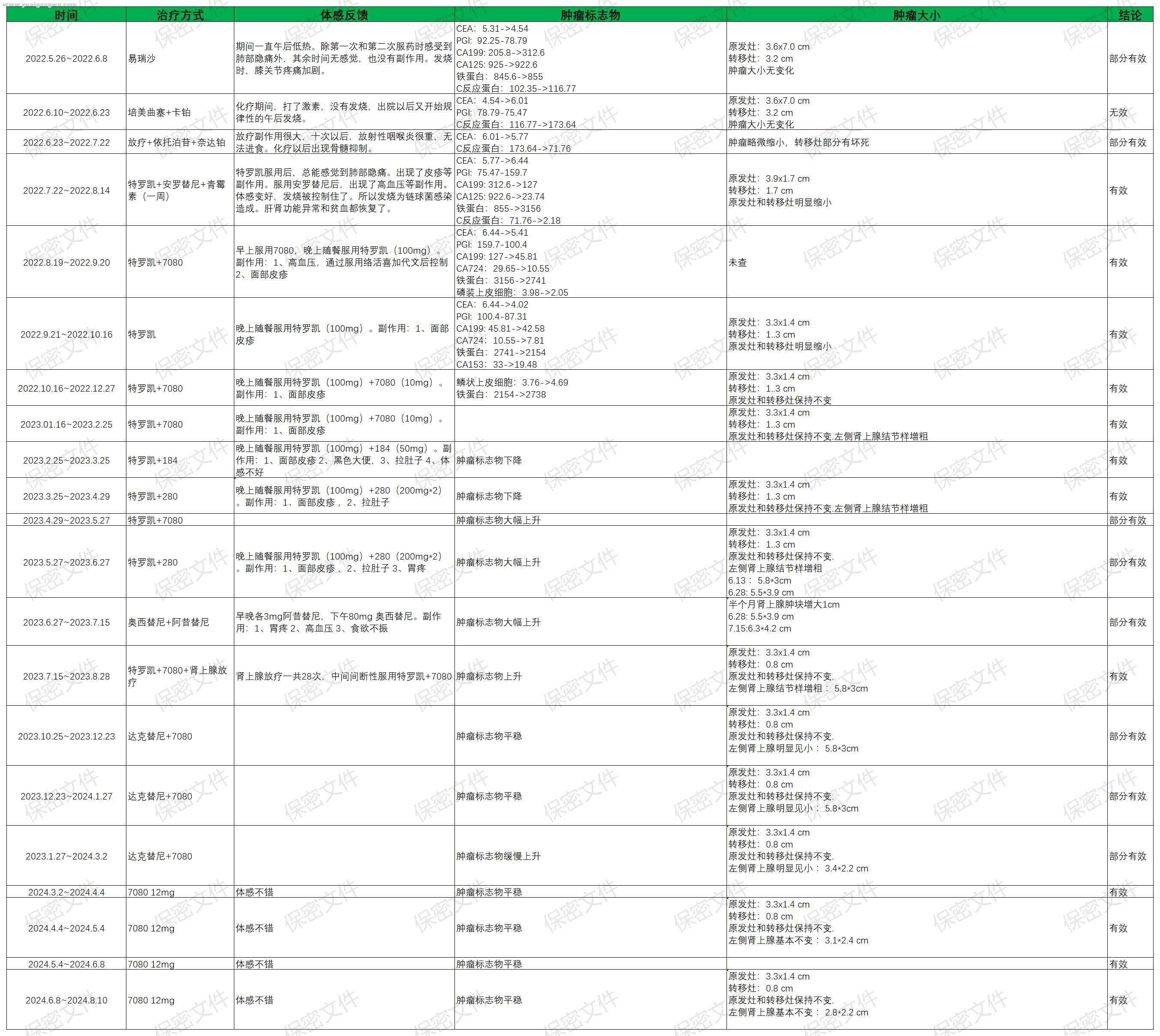Viewport: 1160px width, 1036px height.
Task: Click the 易瑞沙 treatment cell
Action: pos(180,59)
